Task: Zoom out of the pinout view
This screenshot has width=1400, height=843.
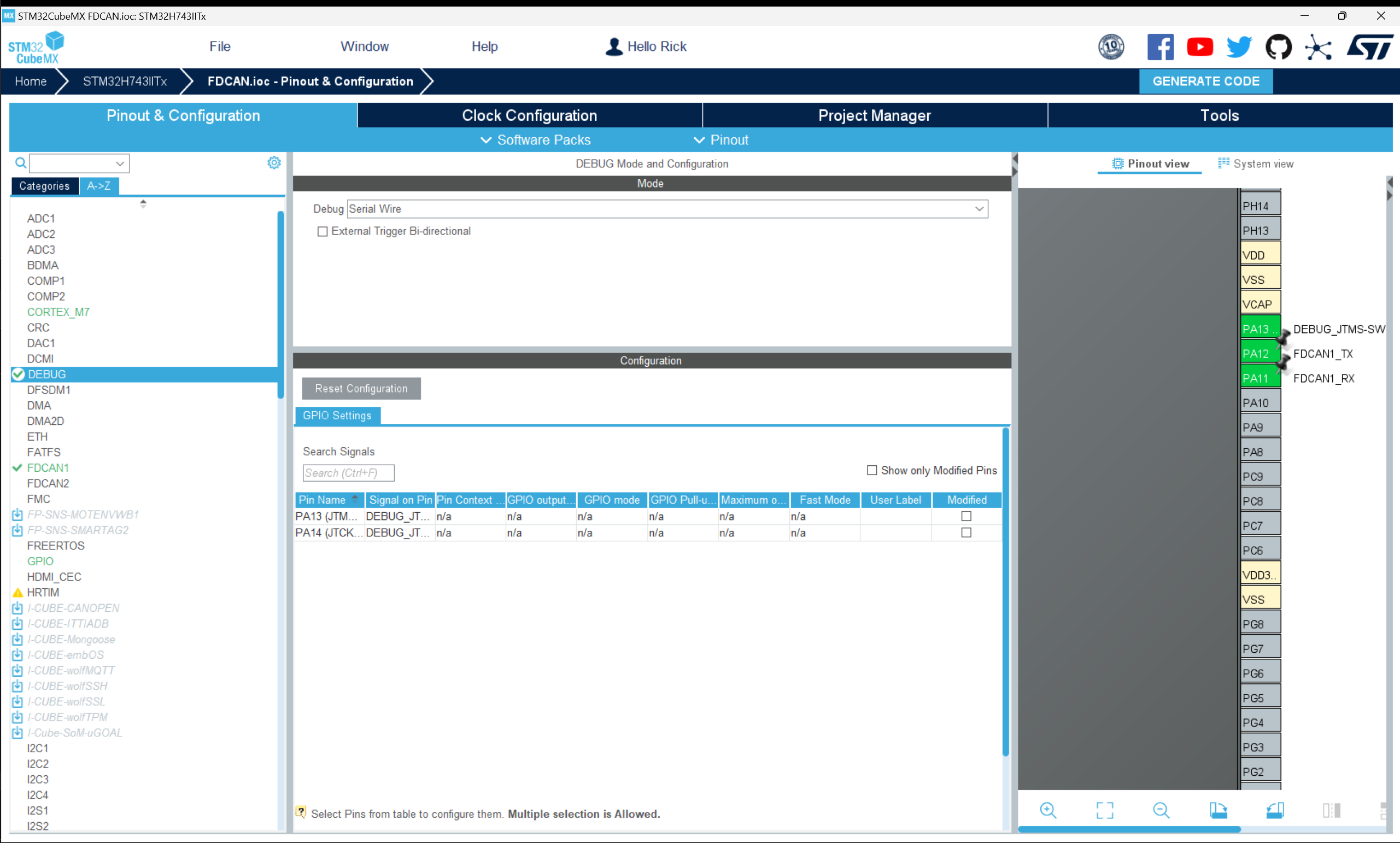Action: pyautogui.click(x=1161, y=810)
